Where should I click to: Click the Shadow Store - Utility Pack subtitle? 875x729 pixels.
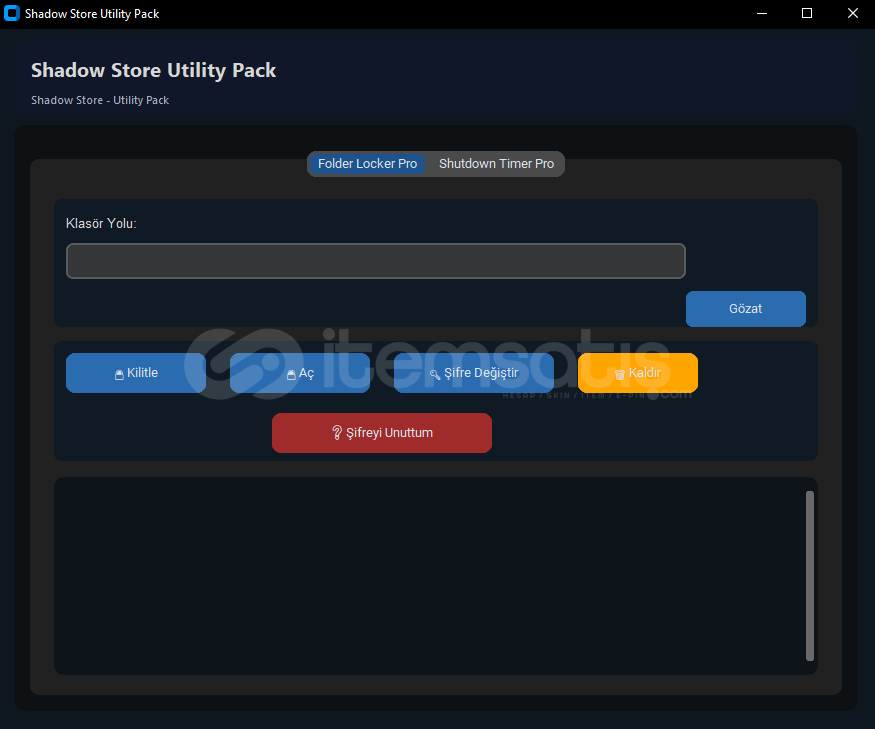point(100,100)
